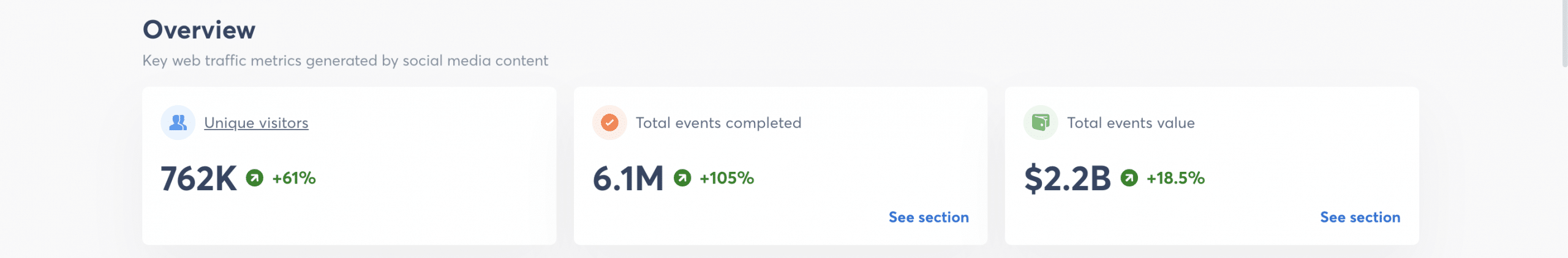This screenshot has width=1568, height=258.
Task: Click the green arrow beside 6.1M
Action: 682,178
